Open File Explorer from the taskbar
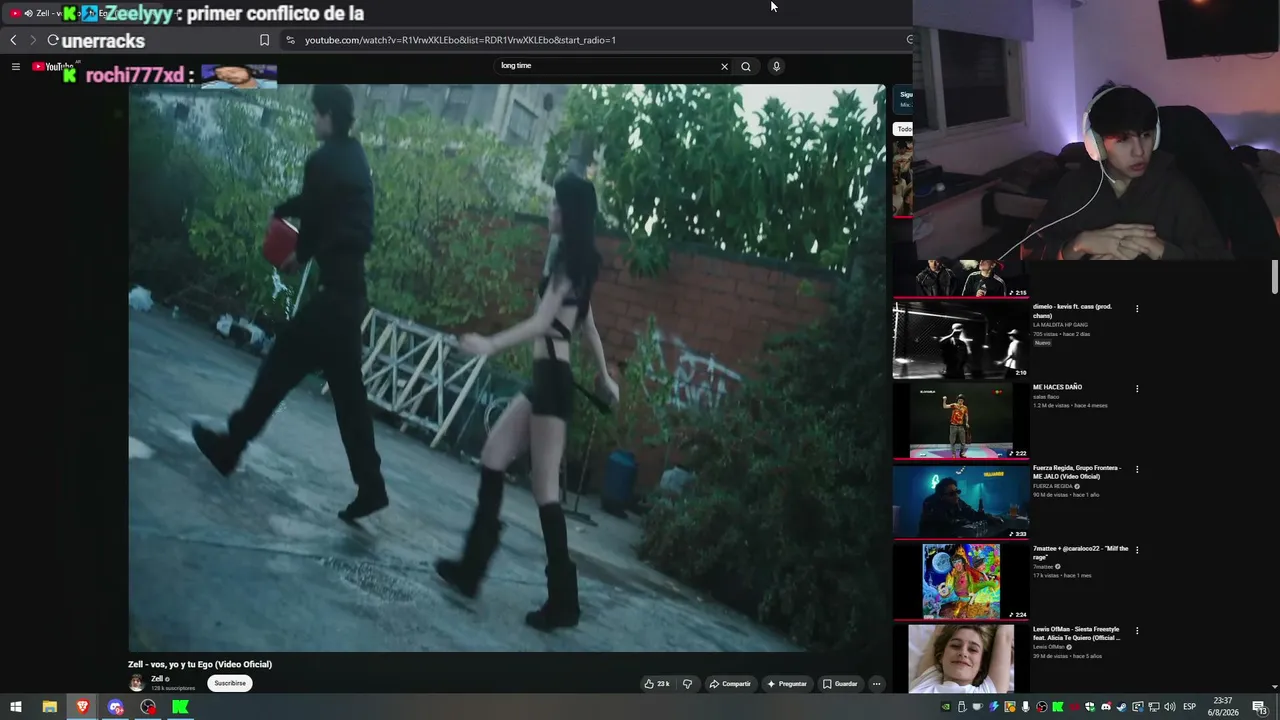Viewport: 1280px width, 720px height. 49,707
